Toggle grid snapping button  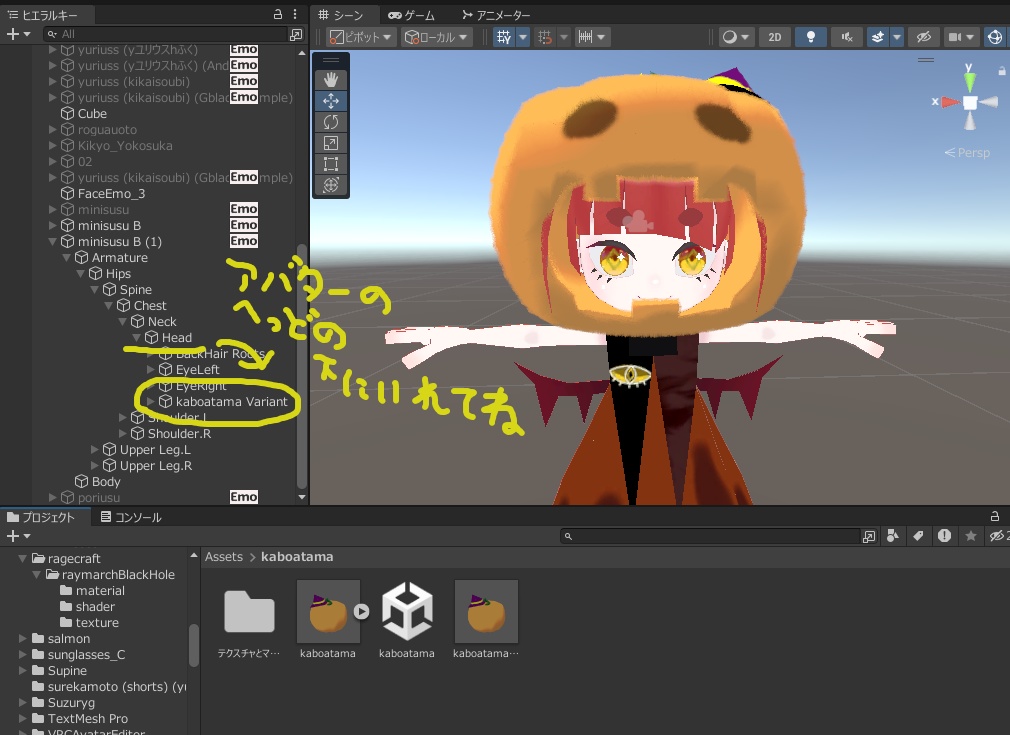545,37
